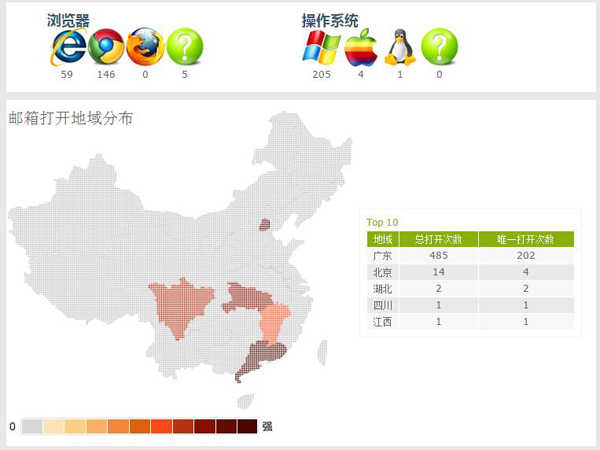
Task: Select Hubei province on the map
Action: pyautogui.click(x=247, y=297)
